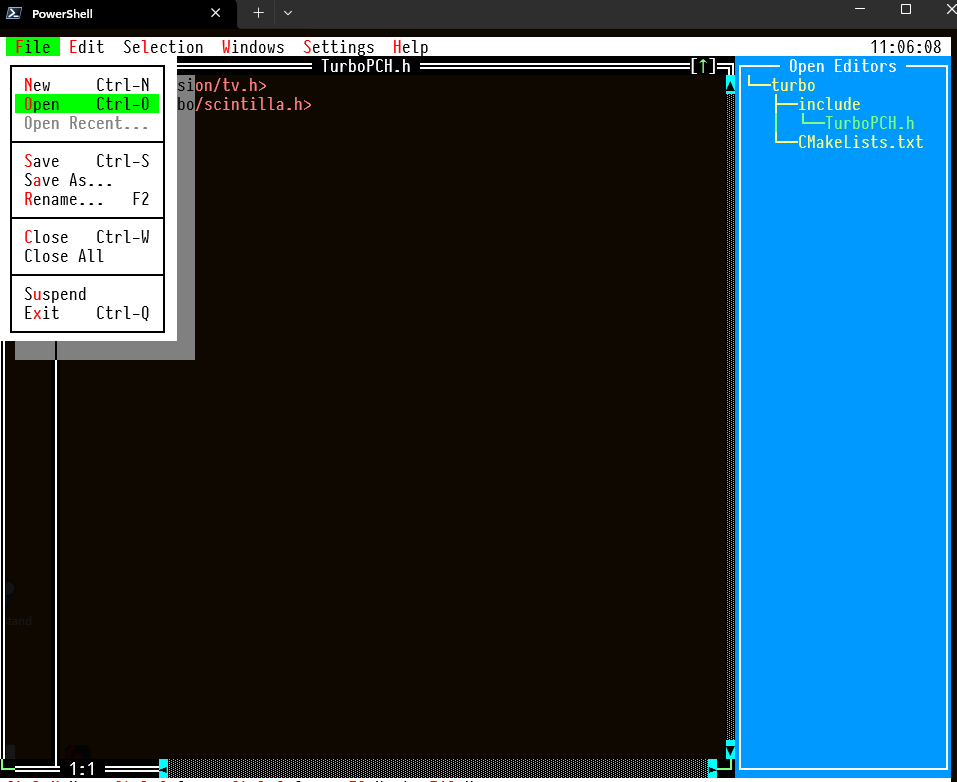This screenshot has height=782, width=957.
Task: Select CMakeLists.txt in the Open Editors tree
Action: (x=860, y=142)
